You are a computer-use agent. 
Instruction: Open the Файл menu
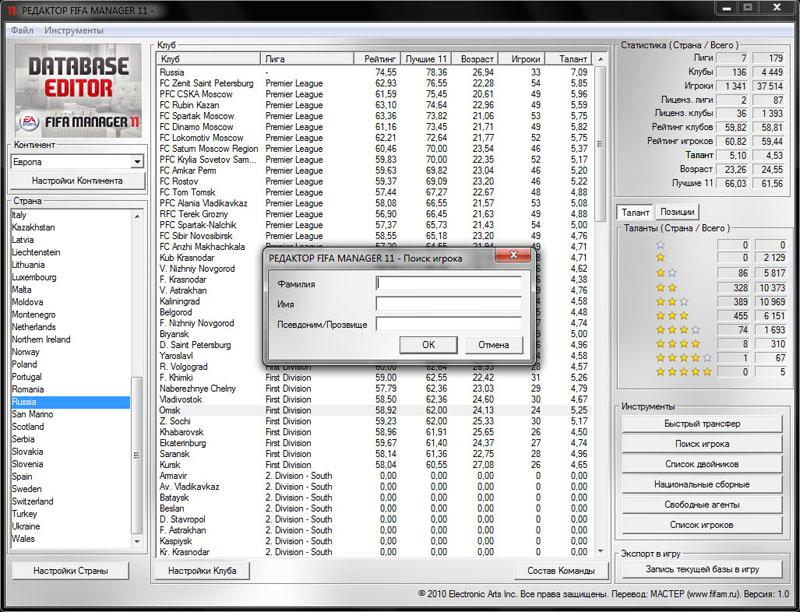22,31
